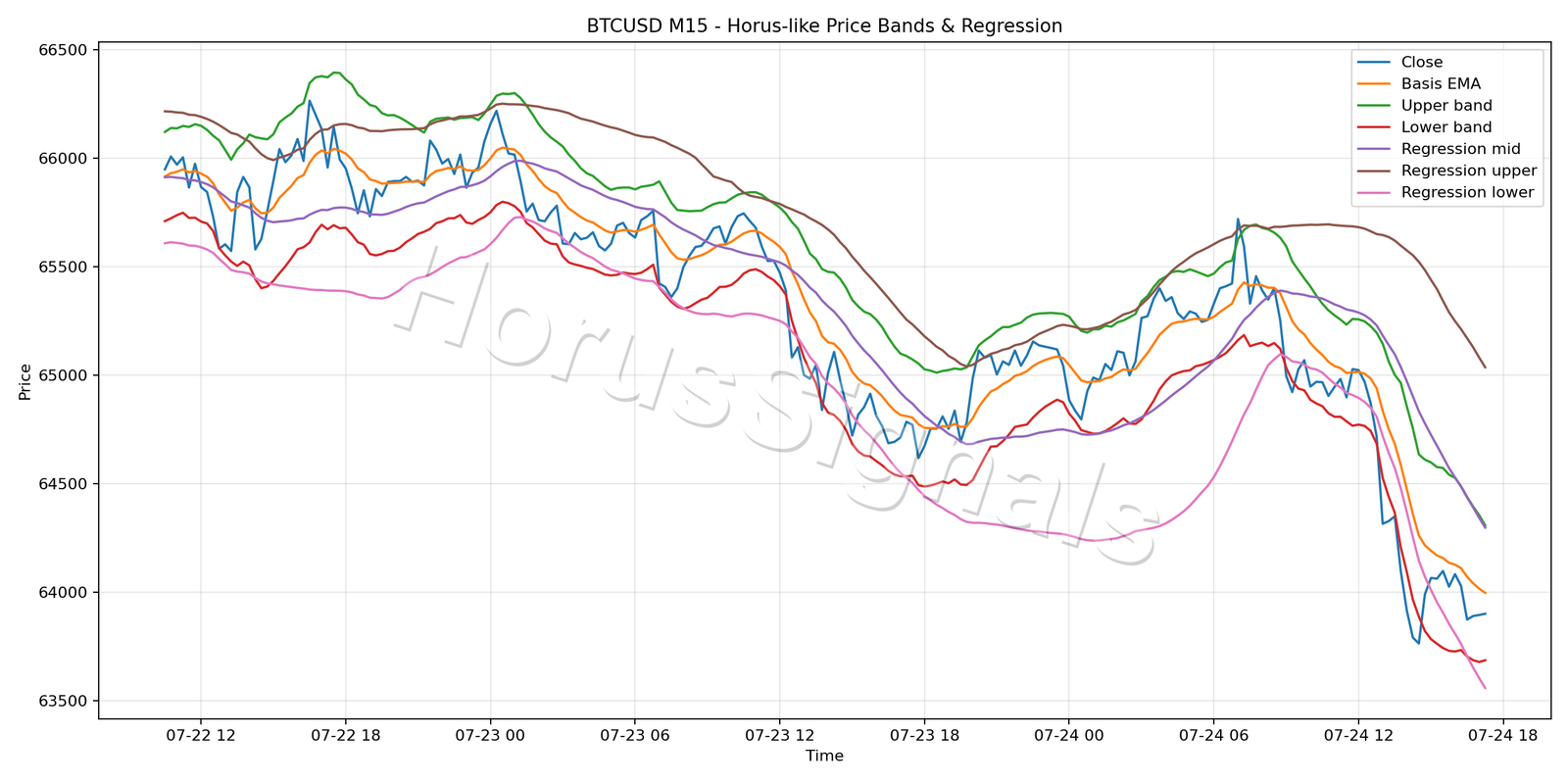Click the 63500 y-axis tick label
Screen dimensions: 1568x784
click(x=64, y=702)
